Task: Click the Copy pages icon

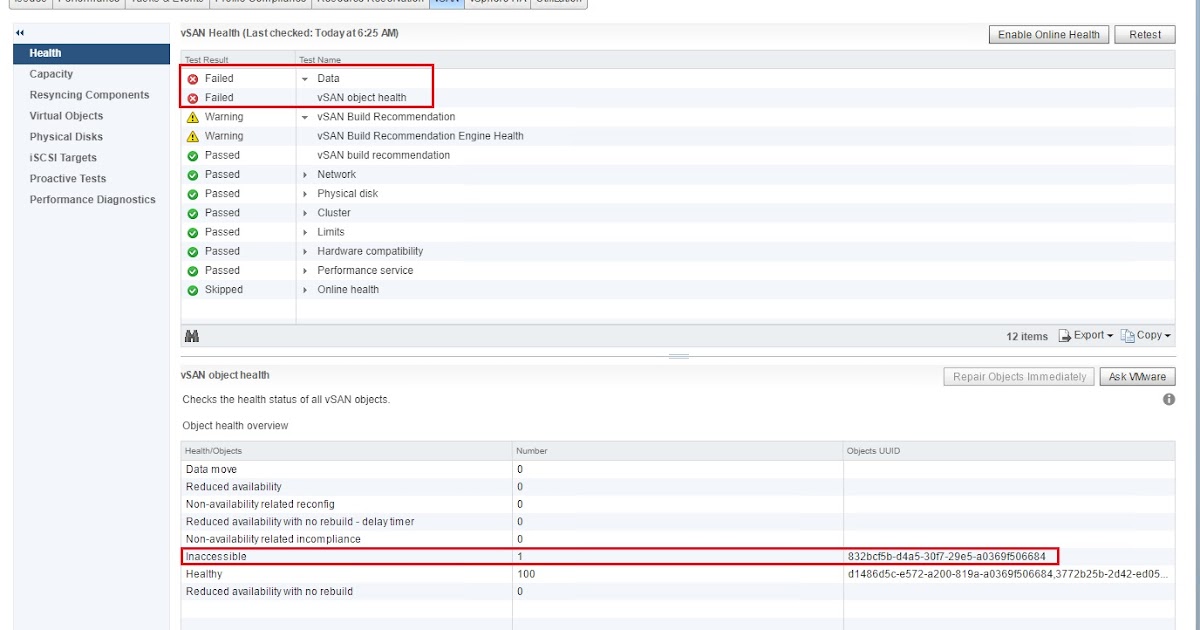Action: point(1128,334)
